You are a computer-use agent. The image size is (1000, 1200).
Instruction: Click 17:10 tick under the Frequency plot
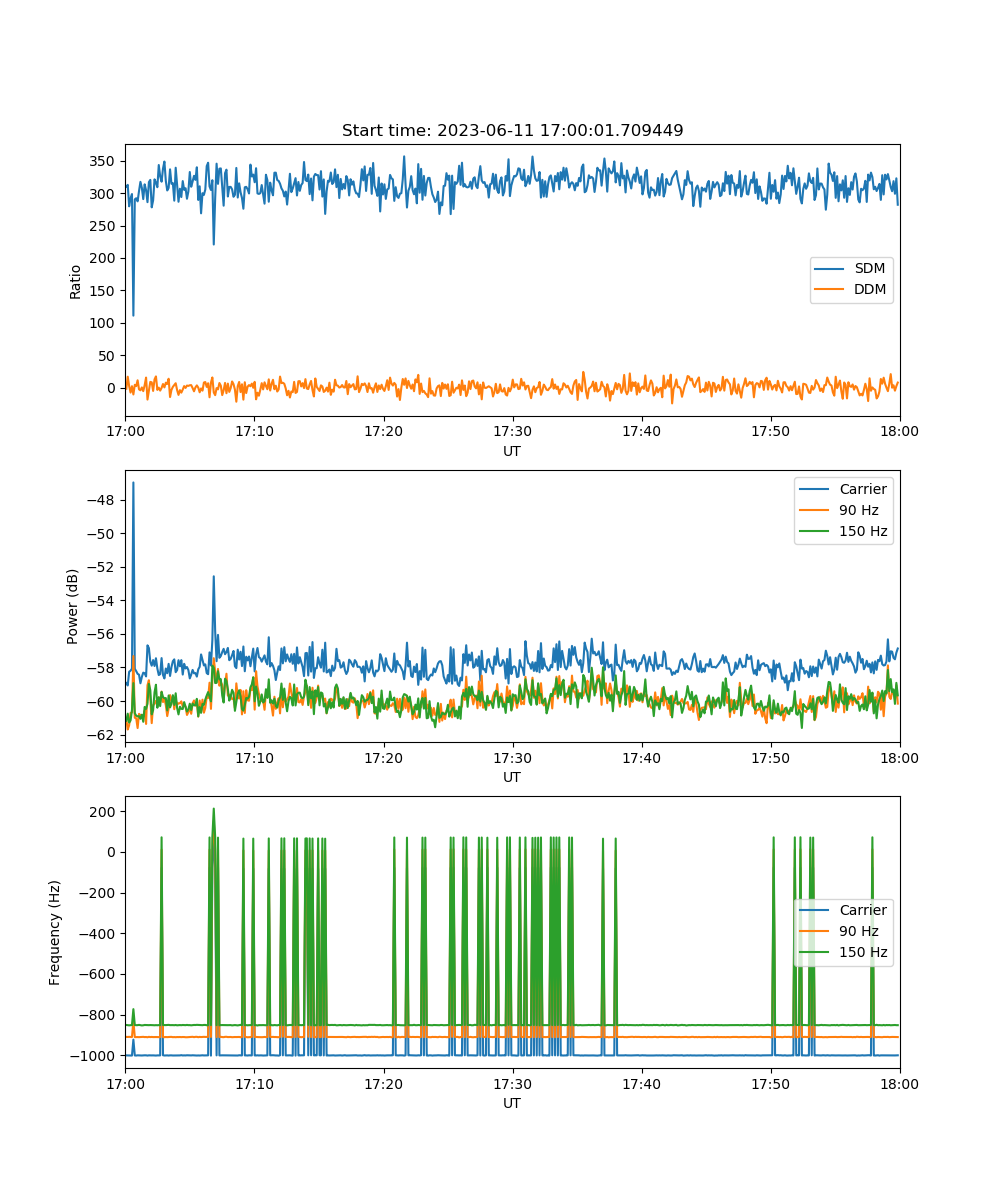click(x=254, y=1083)
